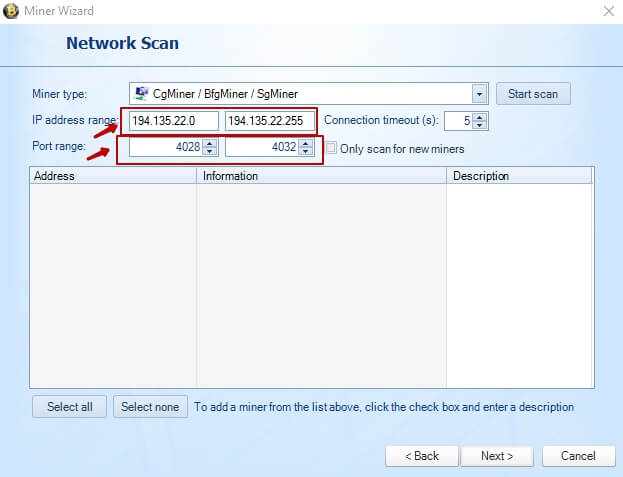
Task: Click the end port field 4032
Action: point(262,147)
